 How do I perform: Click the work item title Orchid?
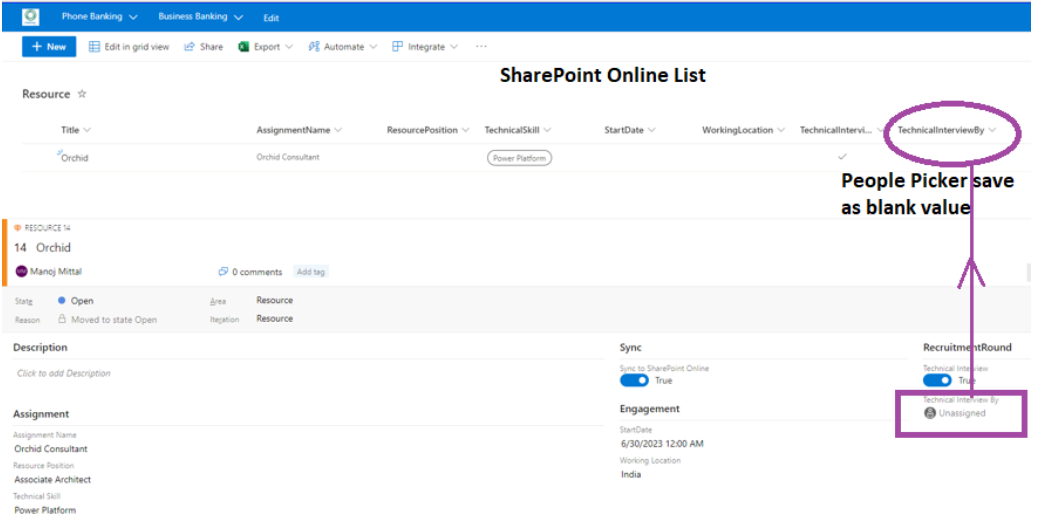(53, 247)
